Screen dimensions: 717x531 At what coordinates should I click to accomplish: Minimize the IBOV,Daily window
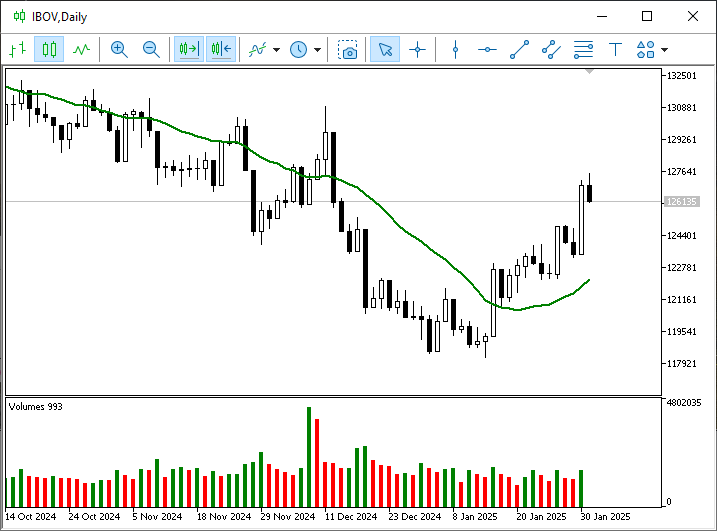point(602,16)
